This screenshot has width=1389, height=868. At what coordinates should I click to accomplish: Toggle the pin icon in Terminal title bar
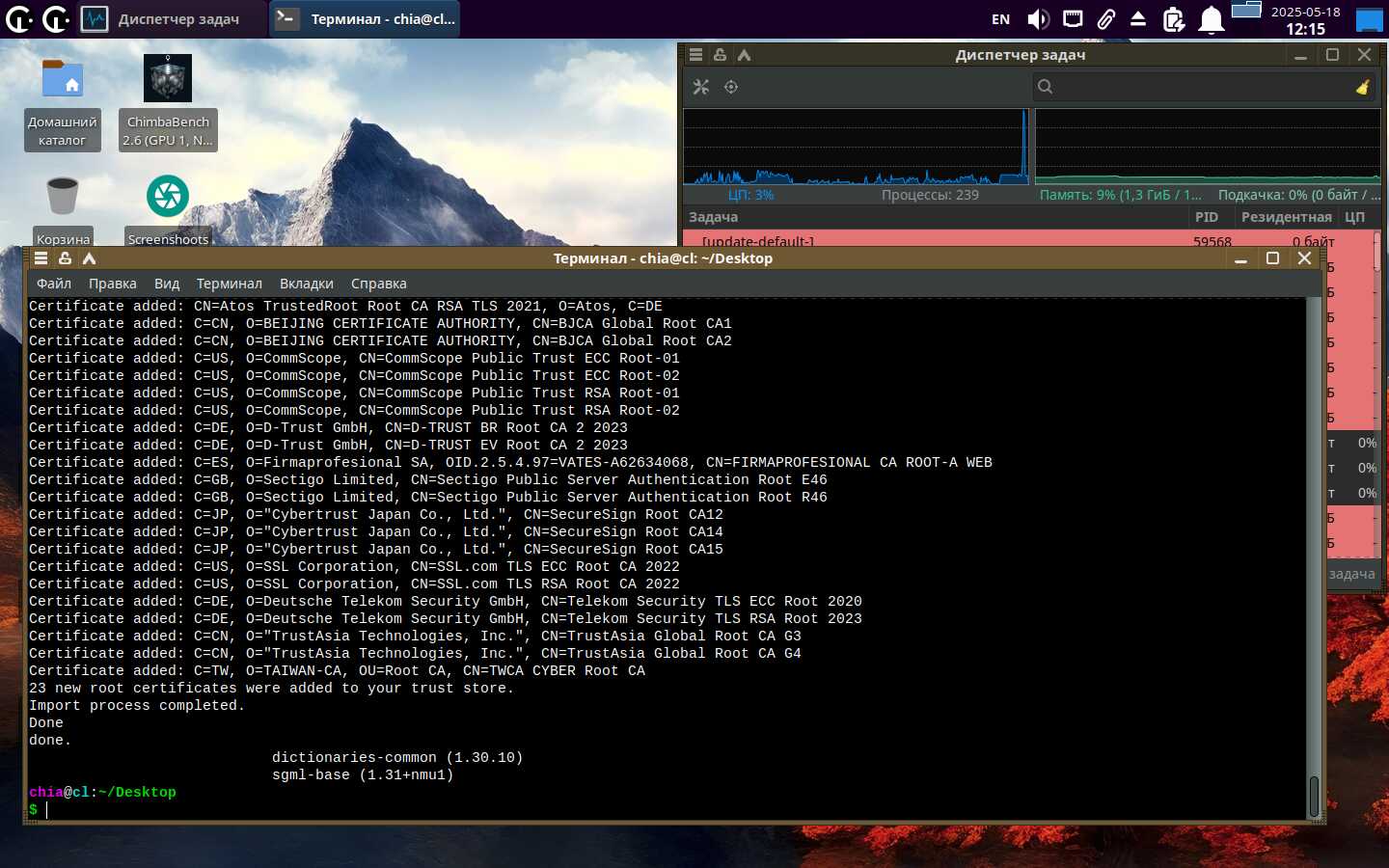click(65, 258)
